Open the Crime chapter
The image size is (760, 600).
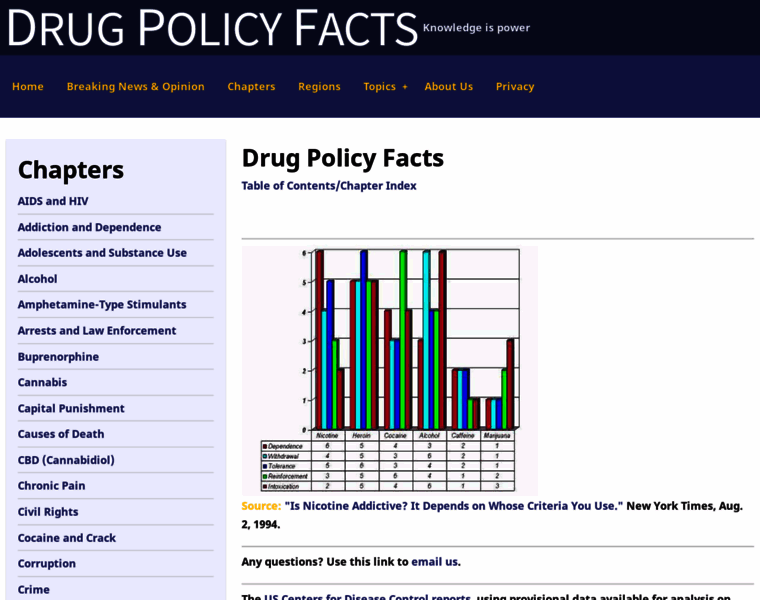coord(33,590)
